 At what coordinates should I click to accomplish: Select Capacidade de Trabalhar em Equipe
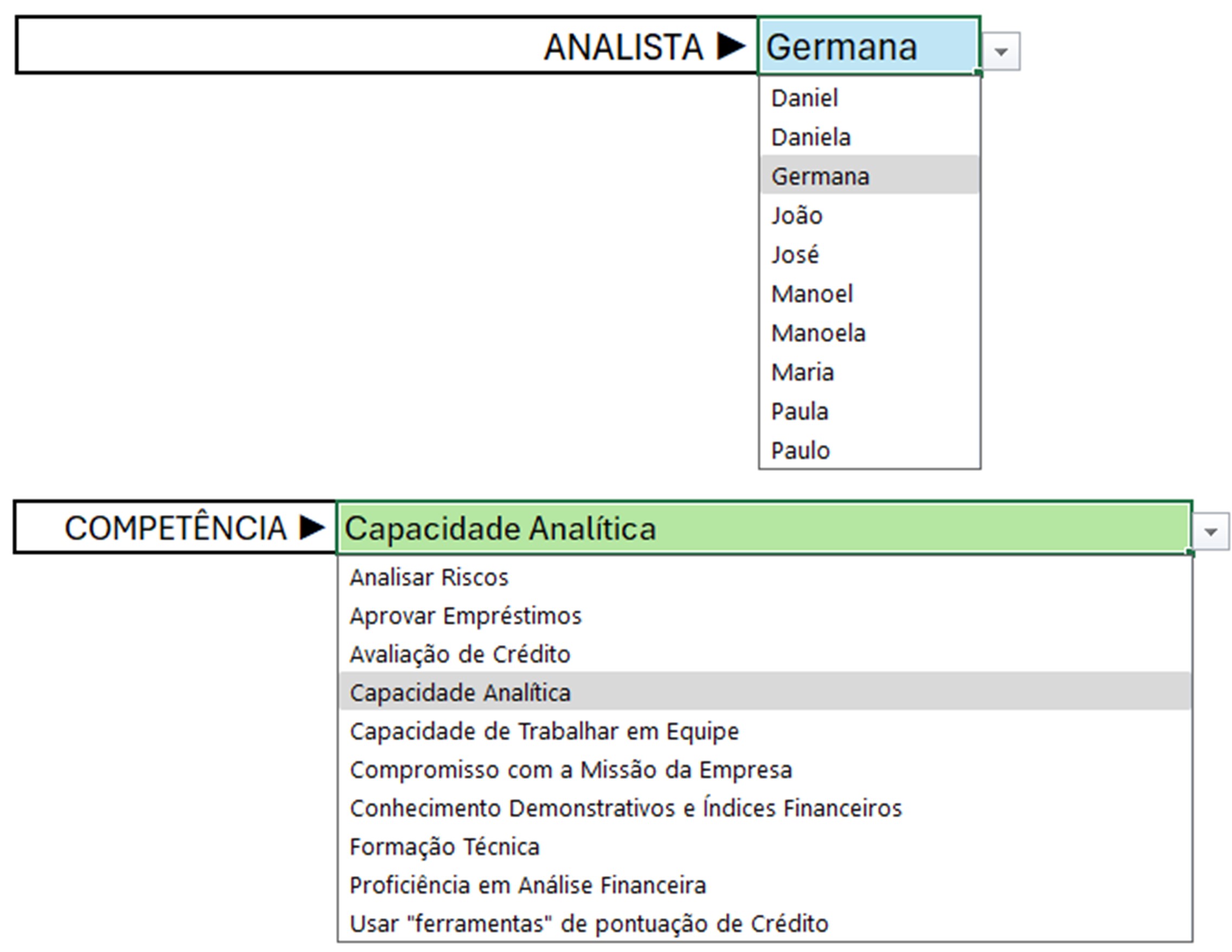(544, 731)
